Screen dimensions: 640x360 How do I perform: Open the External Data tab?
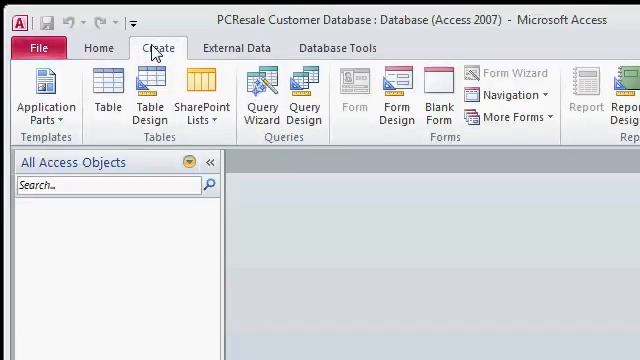click(237, 48)
